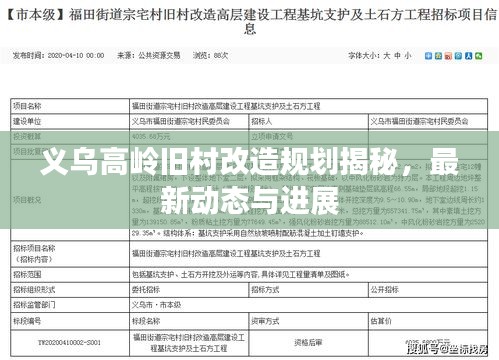
Task: Select the 招标人 cell label
Action: tap(262, 121)
